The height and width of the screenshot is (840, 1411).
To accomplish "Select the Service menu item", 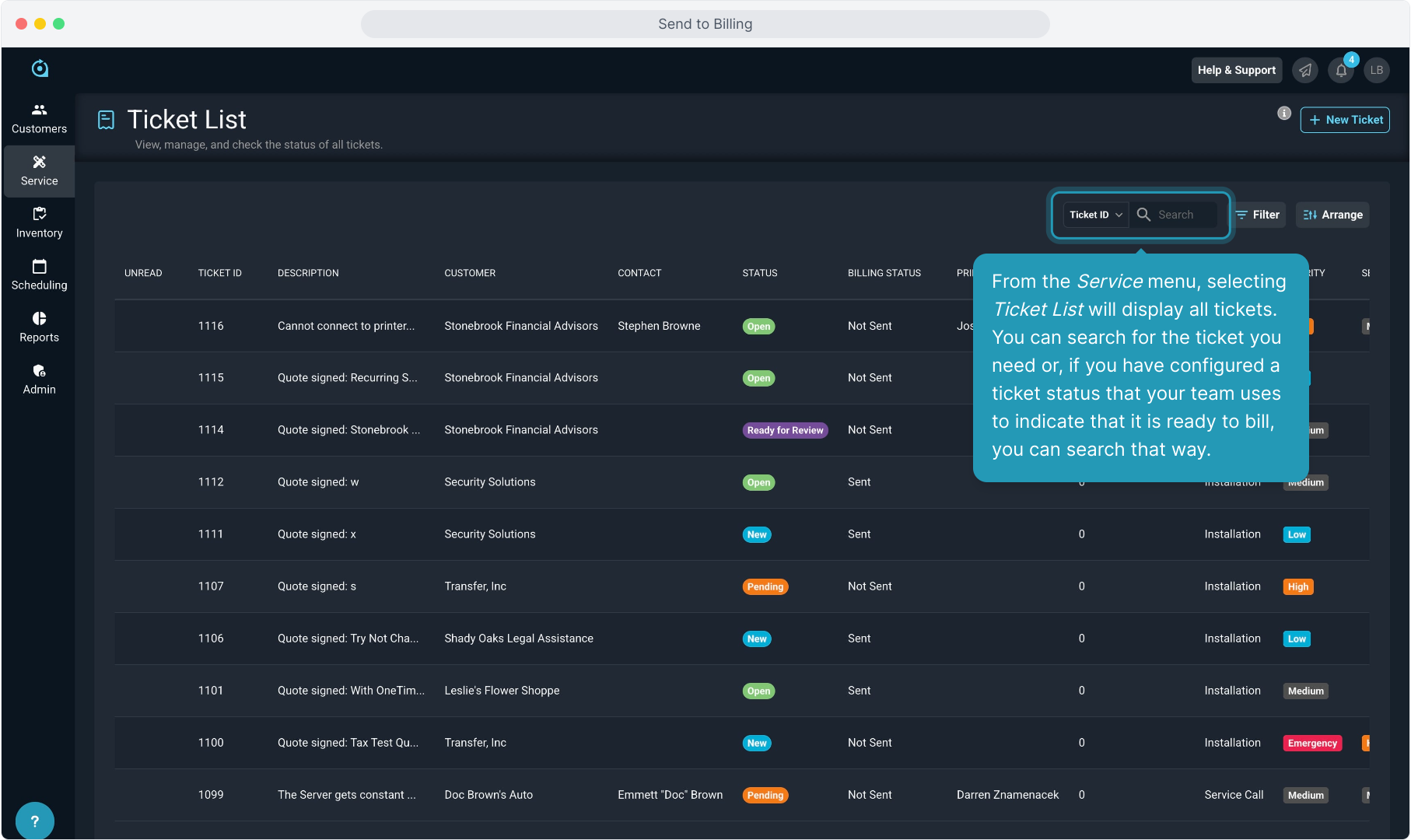I will [39, 170].
